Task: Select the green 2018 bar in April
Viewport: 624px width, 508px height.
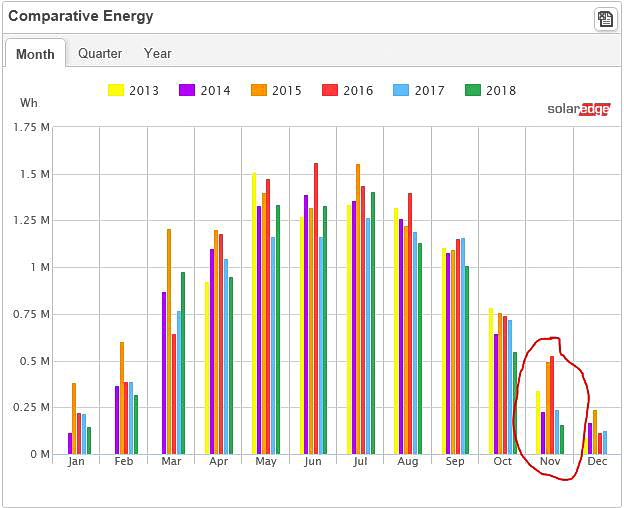Action: pyautogui.click(x=231, y=366)
